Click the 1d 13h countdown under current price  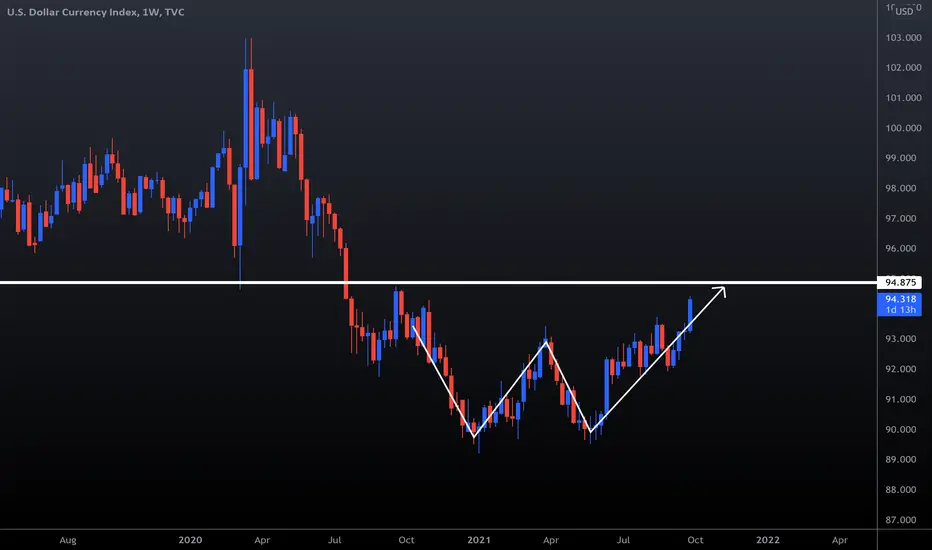(900, 310)
